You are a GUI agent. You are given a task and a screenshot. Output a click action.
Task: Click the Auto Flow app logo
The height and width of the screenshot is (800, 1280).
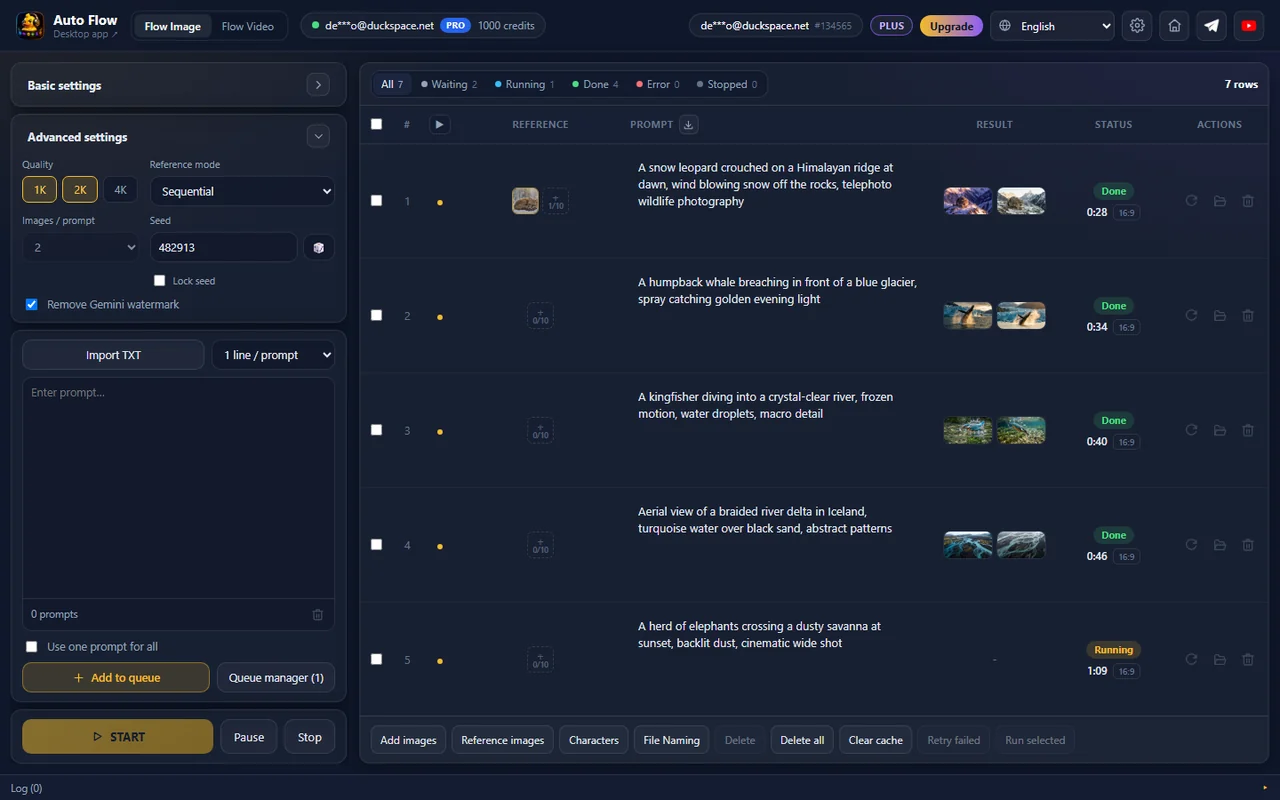[x=30, y=25]
